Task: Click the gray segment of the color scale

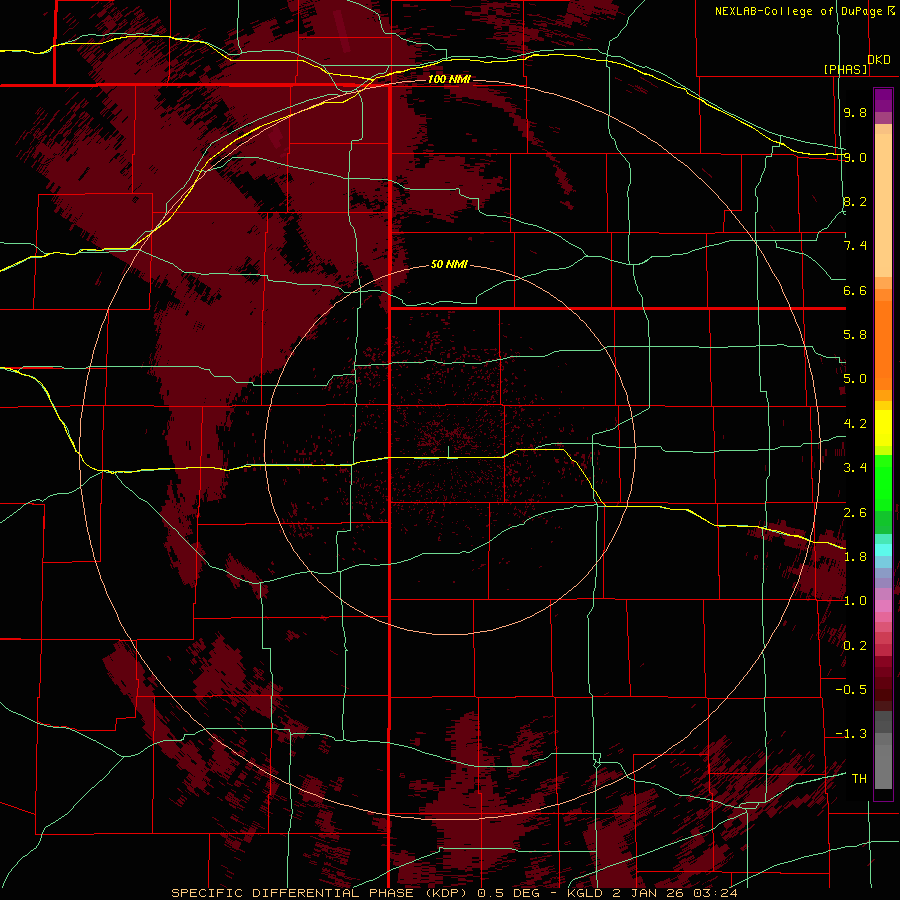Action: pyautogui.click(x=883, y=751)
